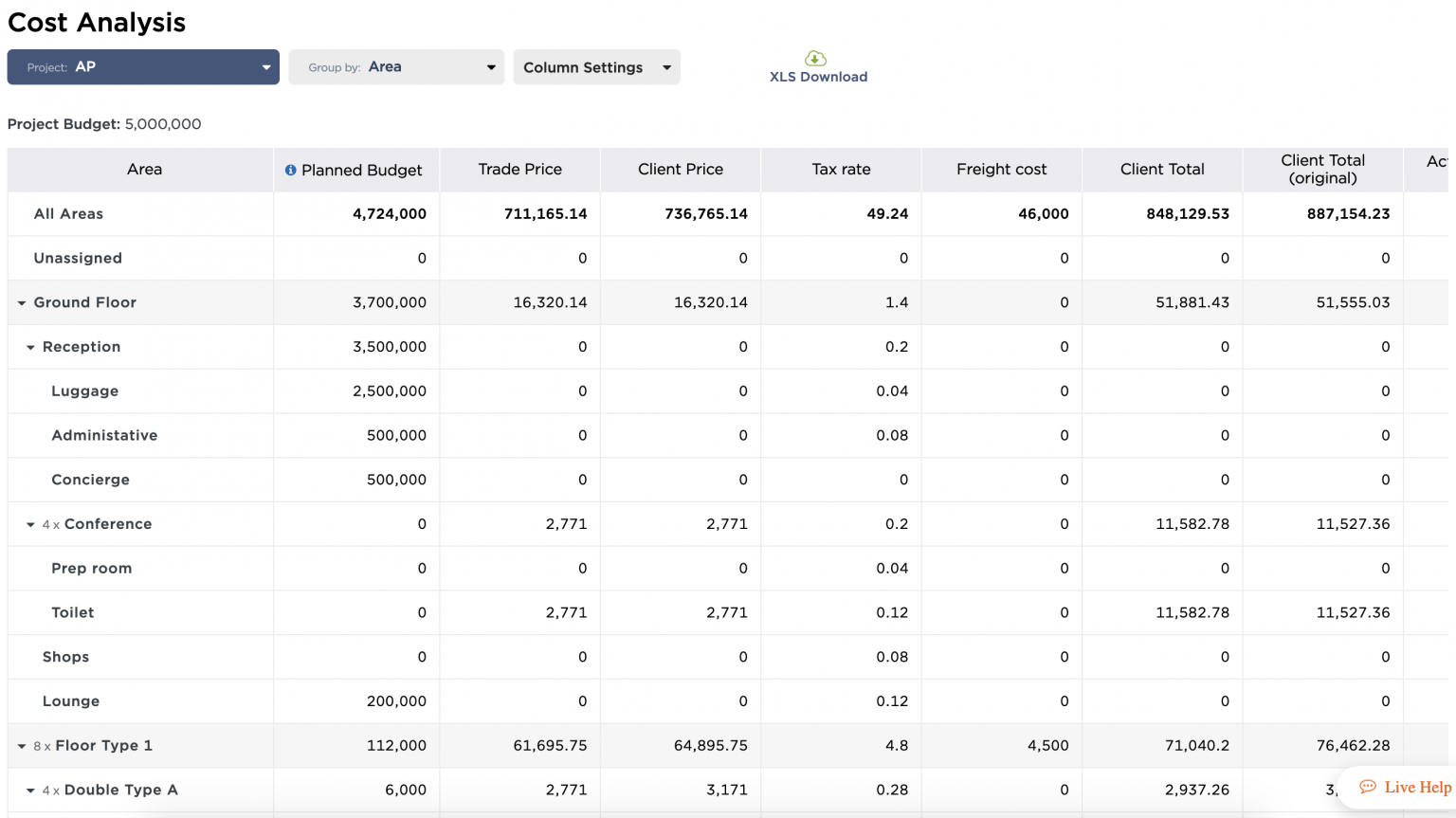Click the XLS Download link
The width and height of the screenshot is (1456, 818).
pos(818,76)
